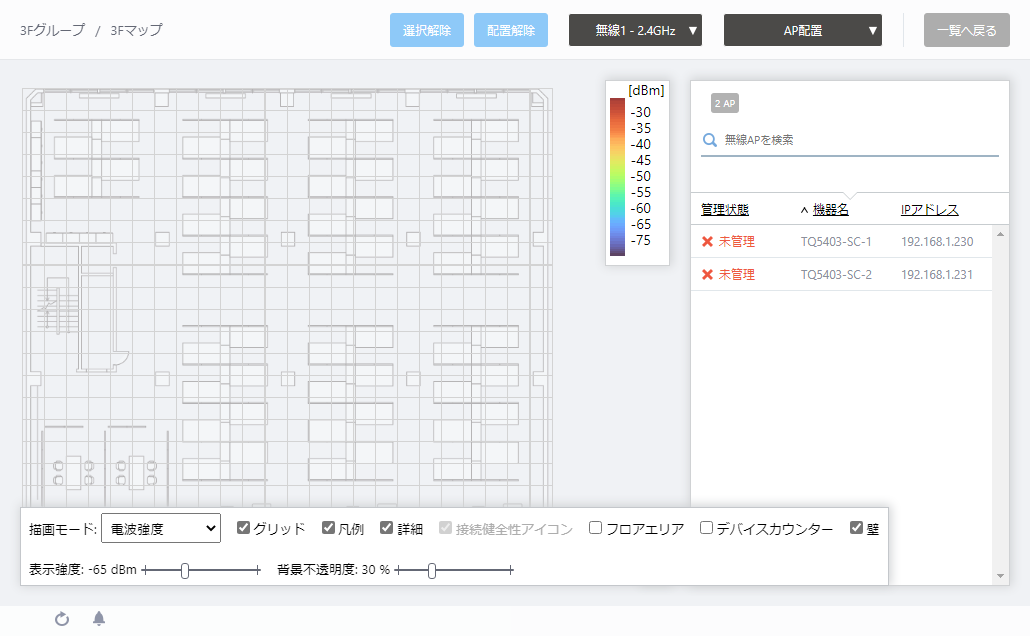1030x636 pixels.
Task: Open the 描画モード 電波強度 combo box
Action: tap(161, 528)
